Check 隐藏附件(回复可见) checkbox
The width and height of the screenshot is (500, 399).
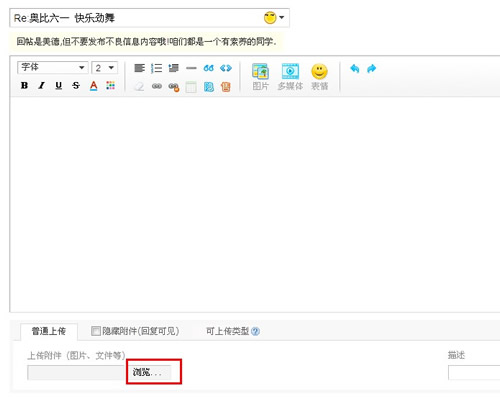(x=96, y=331)
